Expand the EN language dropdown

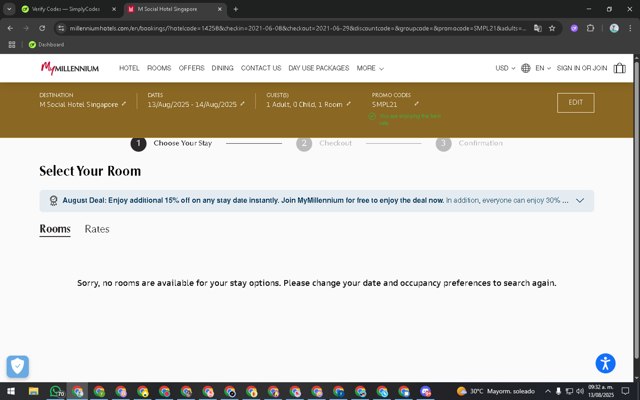(543, 68)
